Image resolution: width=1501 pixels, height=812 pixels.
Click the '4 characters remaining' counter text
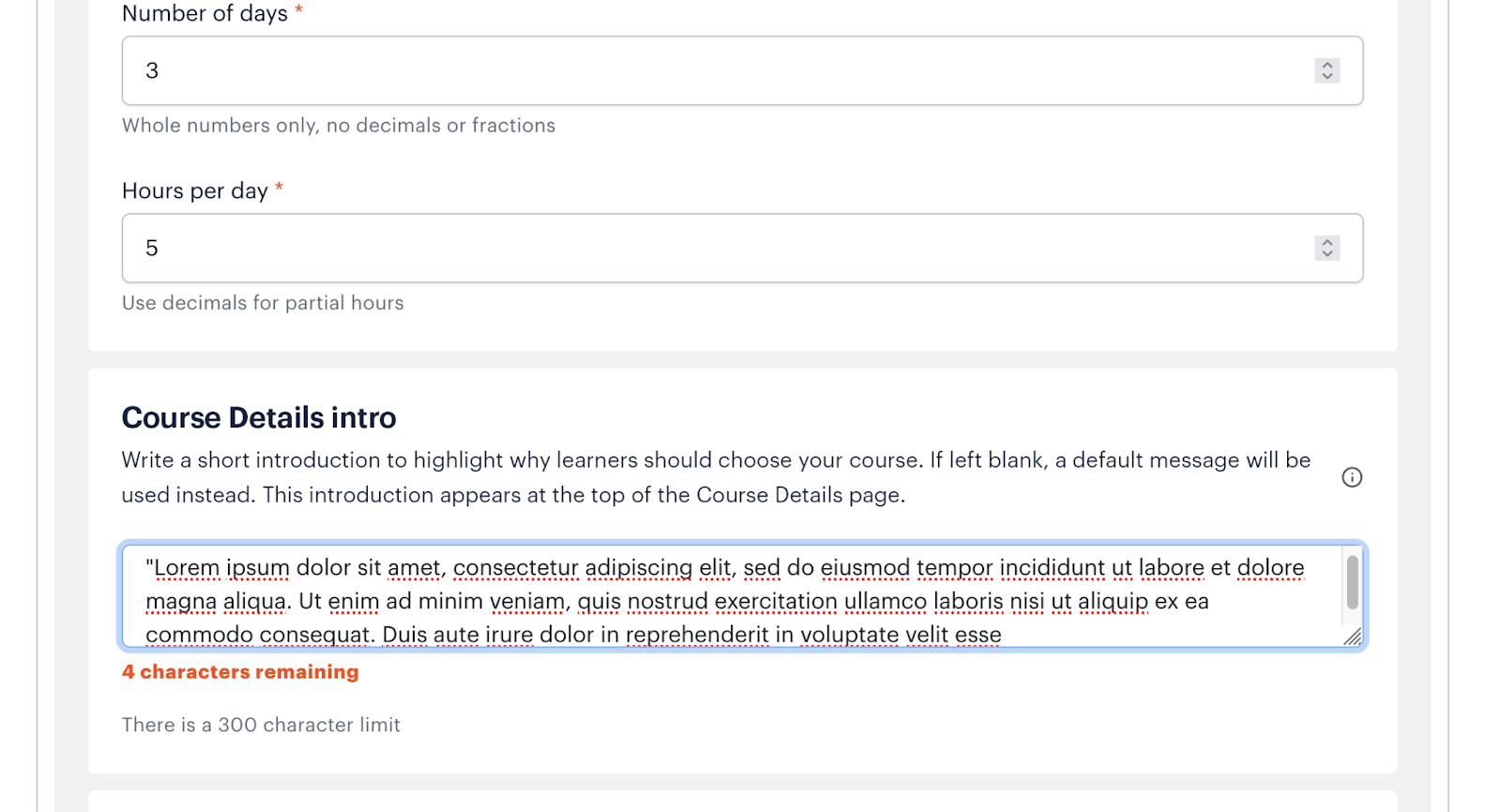[x=240, y=671]
